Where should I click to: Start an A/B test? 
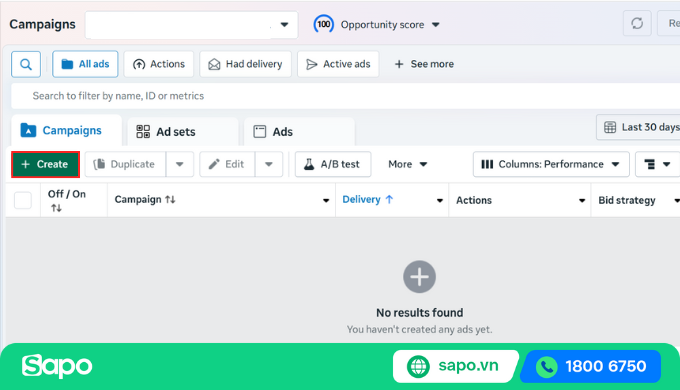click(x=333, y=164)
